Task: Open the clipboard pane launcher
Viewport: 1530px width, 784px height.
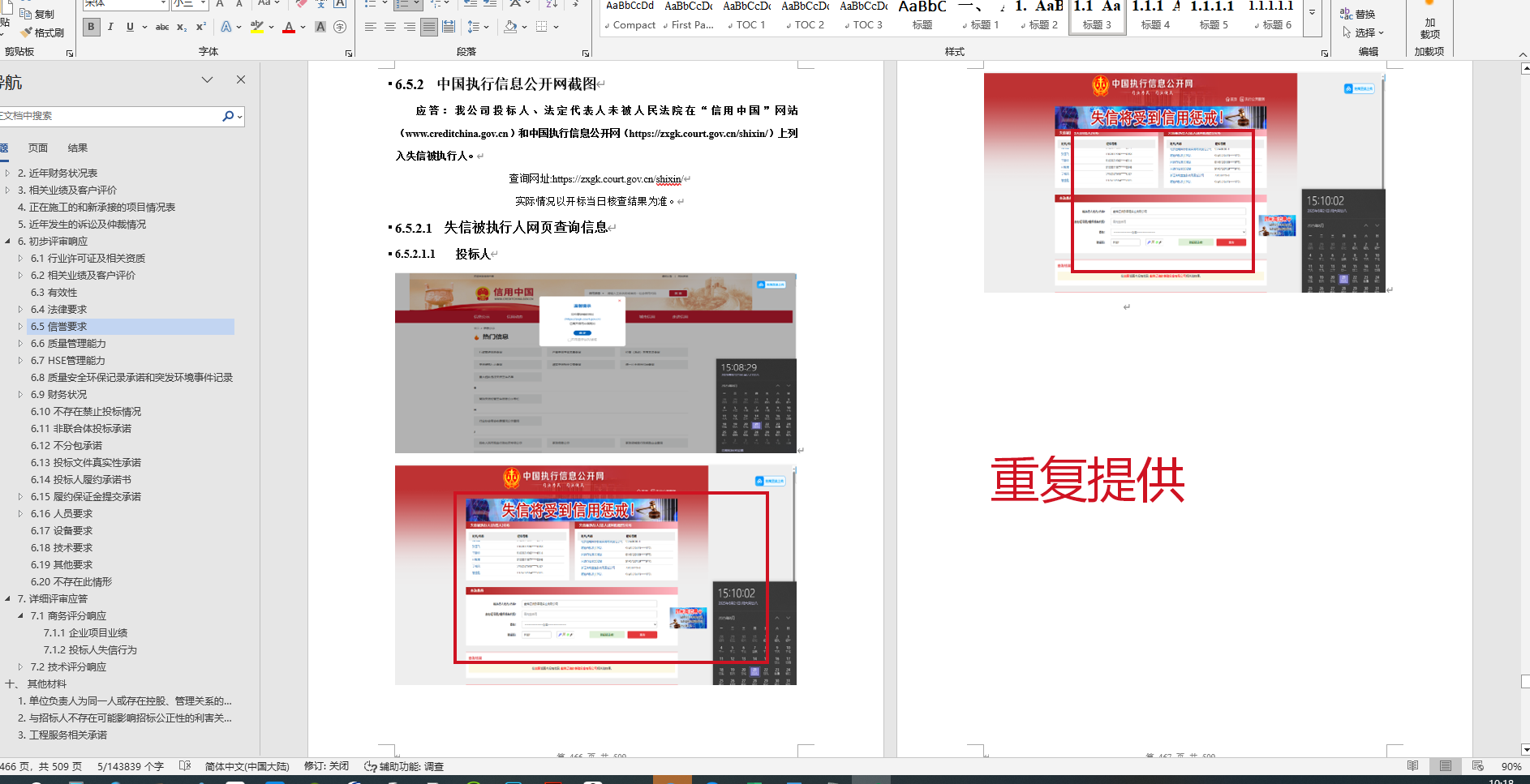Action: click(70, 54)
